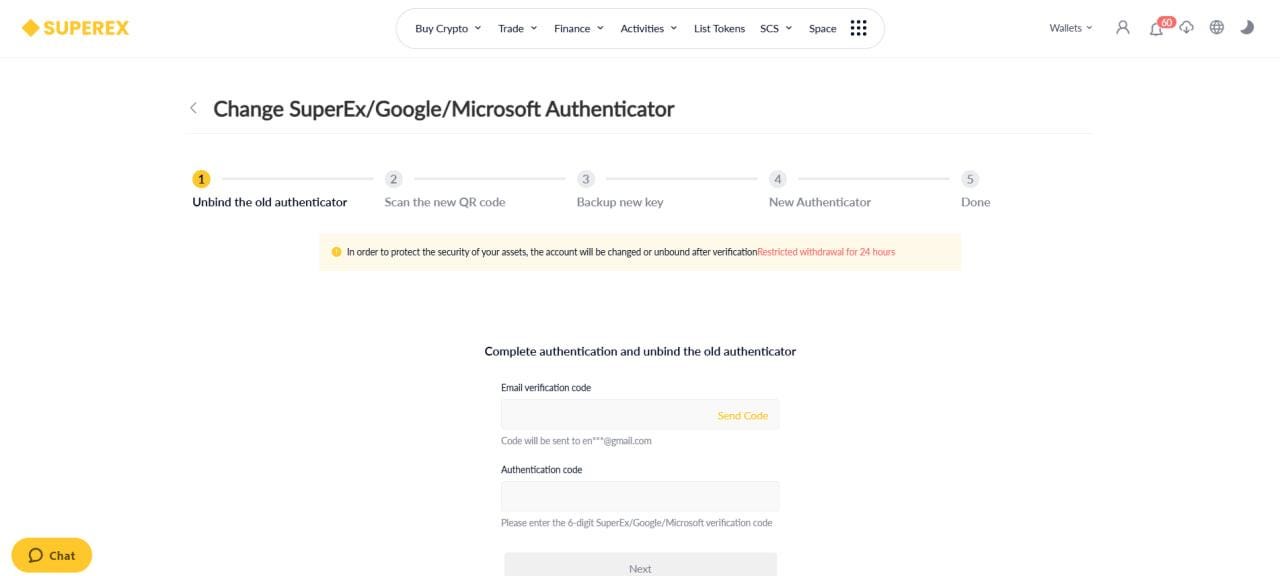This screenshot has height=576, width=1280.
Task: Open the apps grid menu icon
Action: pos(858,28)
